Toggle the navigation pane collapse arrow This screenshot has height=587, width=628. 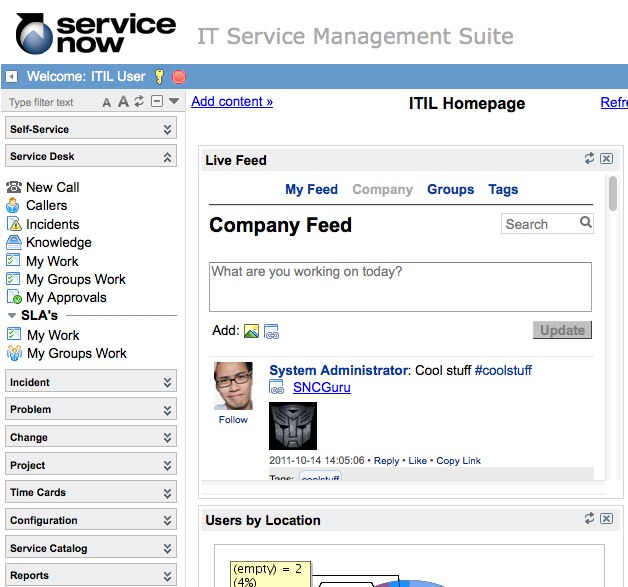click(11, 76)
